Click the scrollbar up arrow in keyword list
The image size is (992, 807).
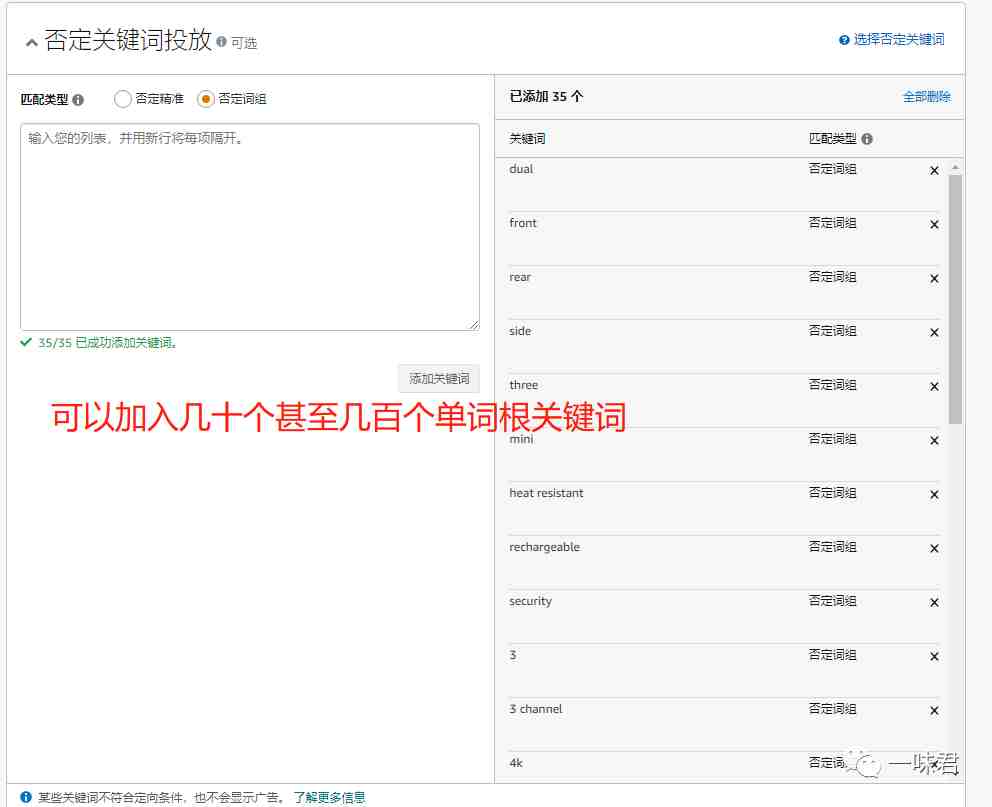[955, 168]
